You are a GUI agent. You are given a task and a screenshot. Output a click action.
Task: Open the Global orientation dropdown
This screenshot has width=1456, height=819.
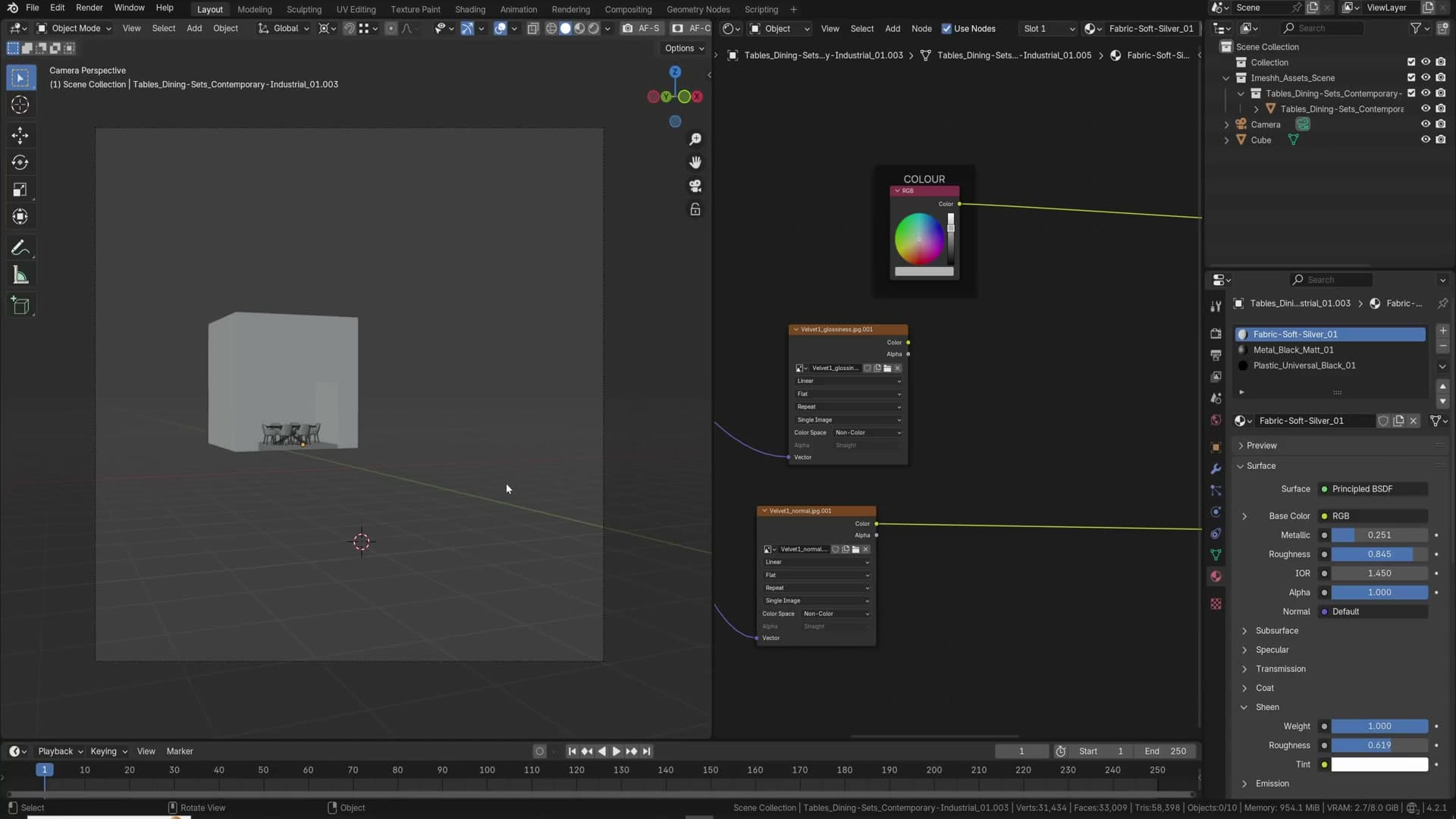coord(284,28)
